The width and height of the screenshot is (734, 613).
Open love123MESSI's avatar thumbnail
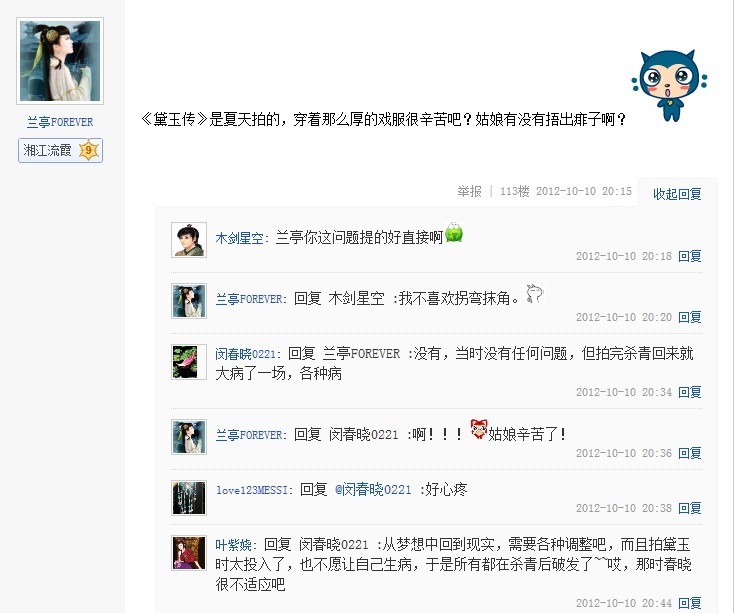pos(189,498)
